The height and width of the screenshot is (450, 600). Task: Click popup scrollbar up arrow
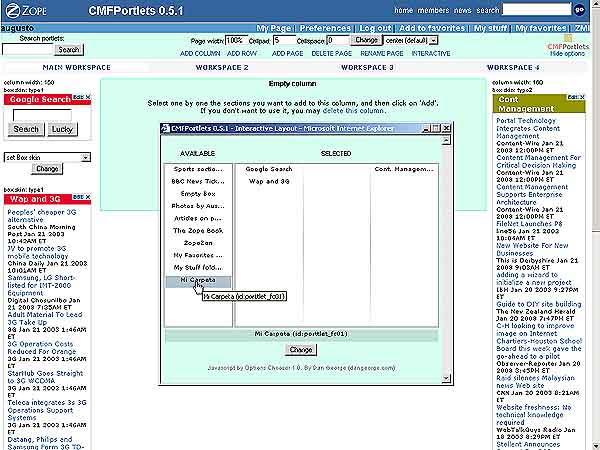[x=446, y=141]
